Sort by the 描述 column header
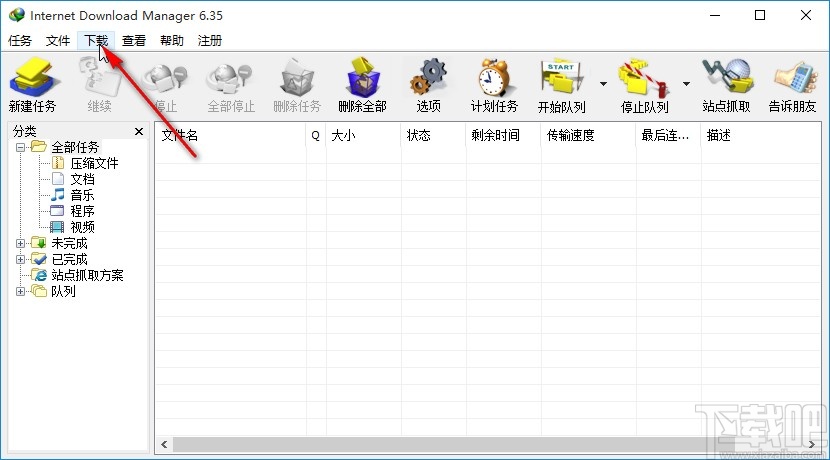830x460 pixels. (x=761, y=136)
